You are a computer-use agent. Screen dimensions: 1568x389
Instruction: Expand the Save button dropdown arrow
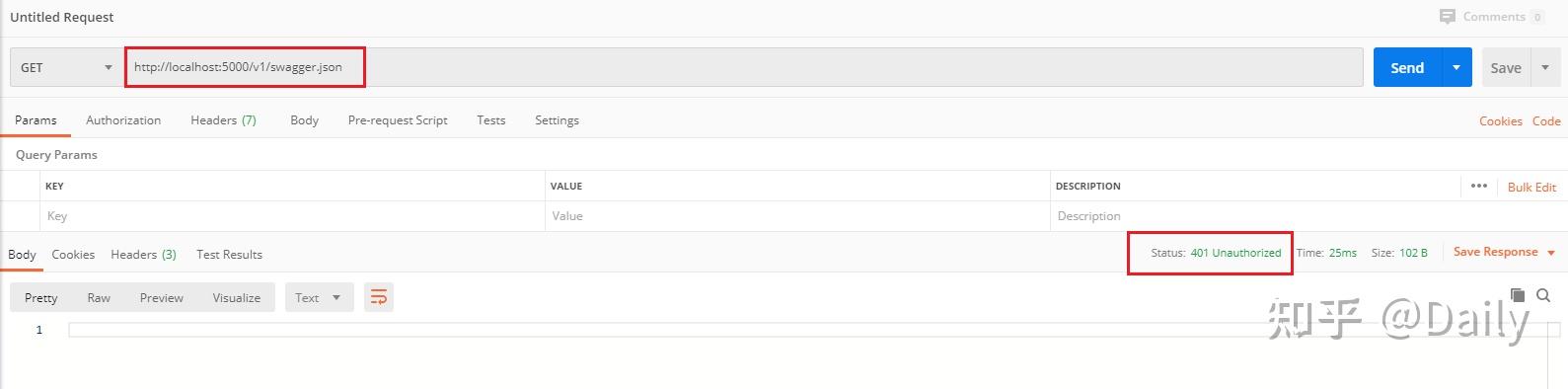pos(1545,67)
